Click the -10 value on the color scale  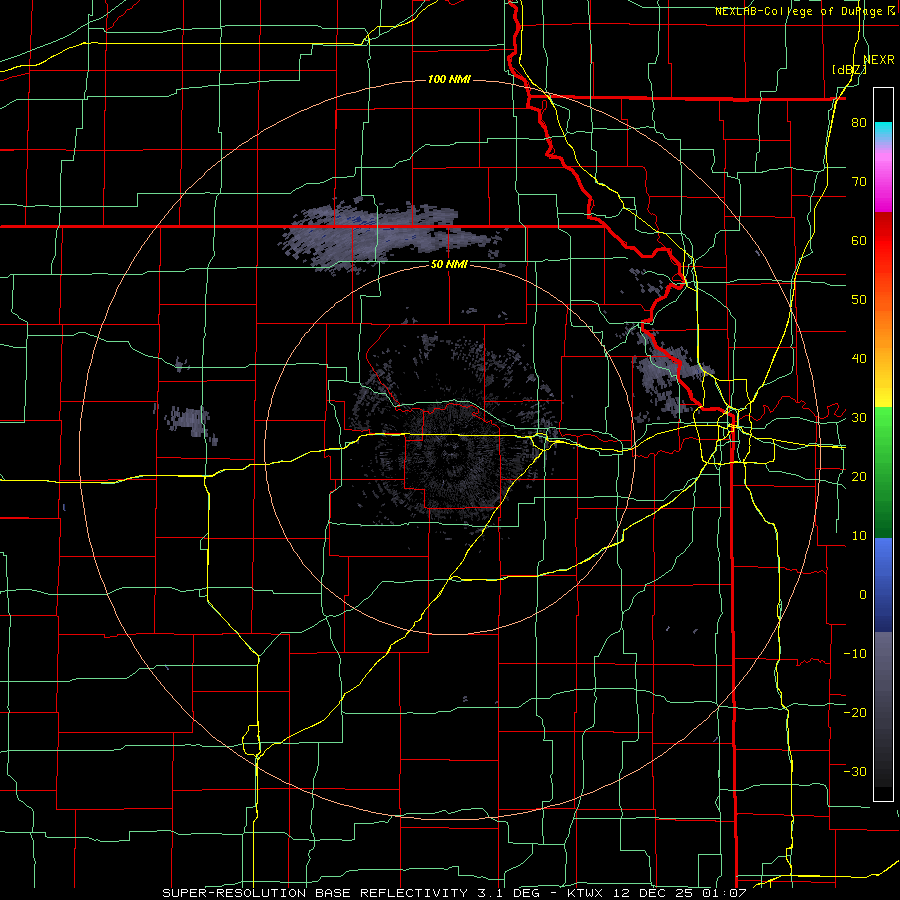(855, 654)
